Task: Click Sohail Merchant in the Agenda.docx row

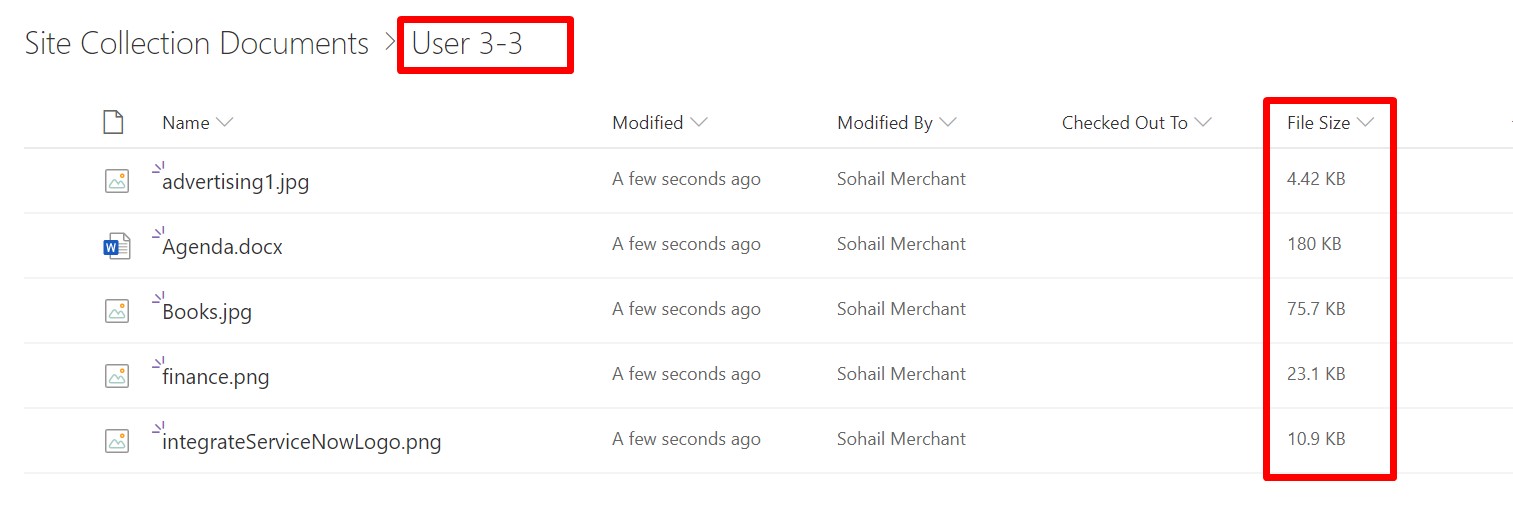Action: point(901,244)
